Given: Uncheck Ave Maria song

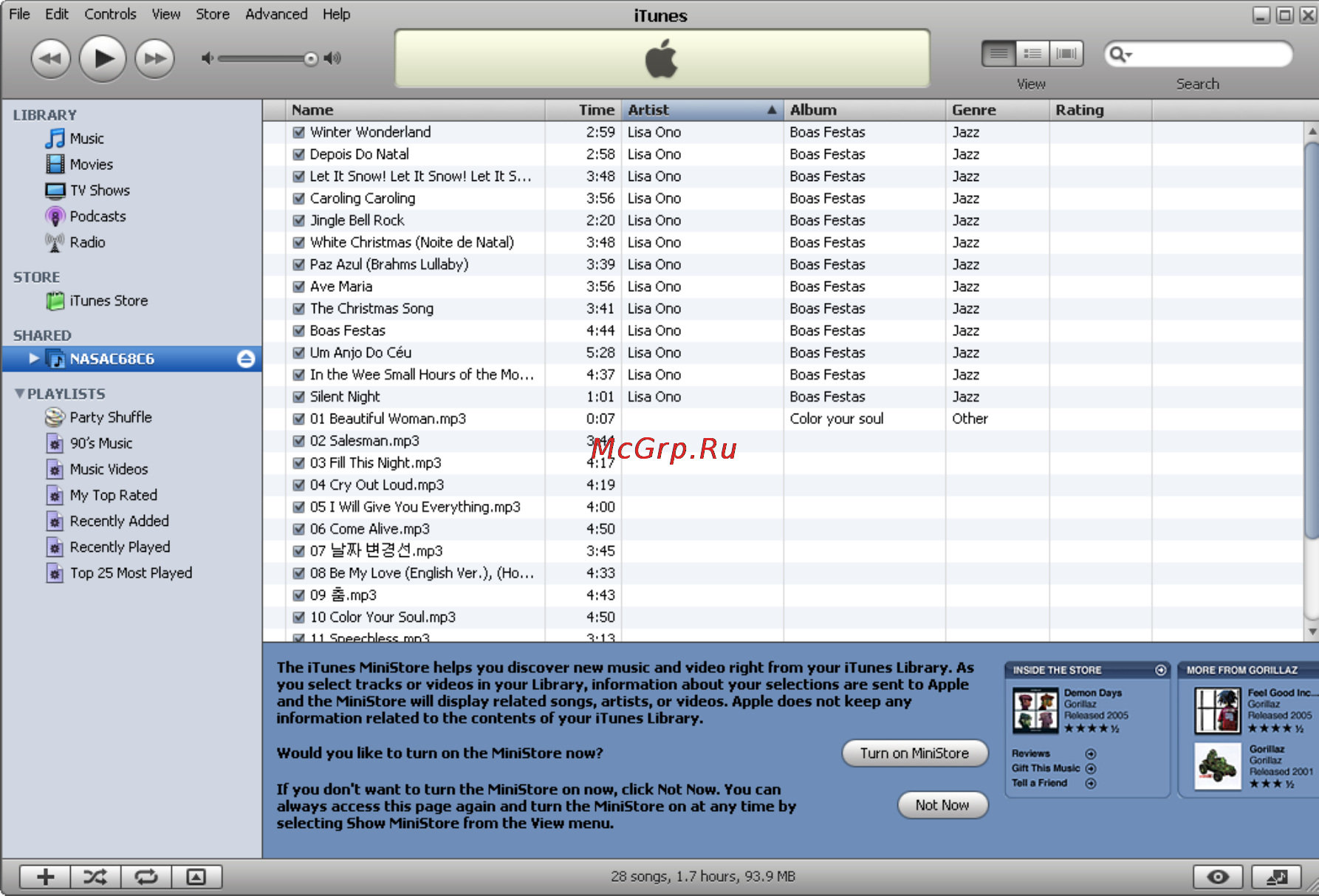Looking at the screenshot, I should tap(299, 287).
